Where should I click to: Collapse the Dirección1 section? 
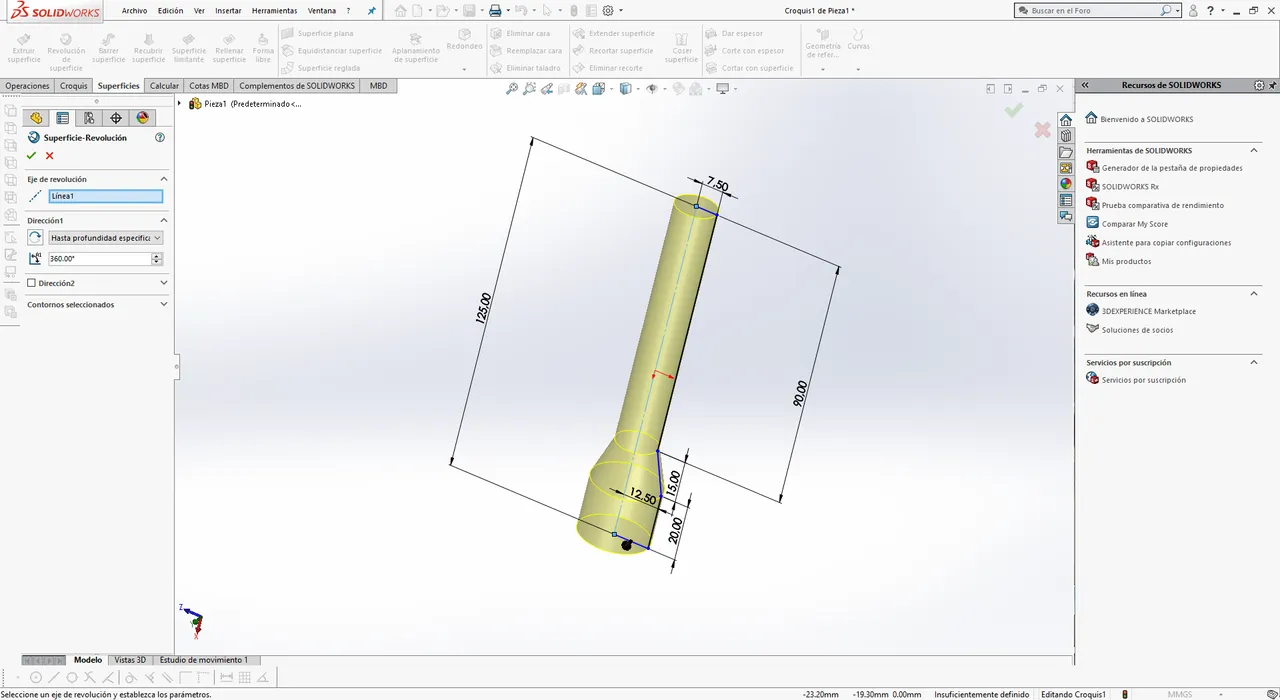[164, 220]
